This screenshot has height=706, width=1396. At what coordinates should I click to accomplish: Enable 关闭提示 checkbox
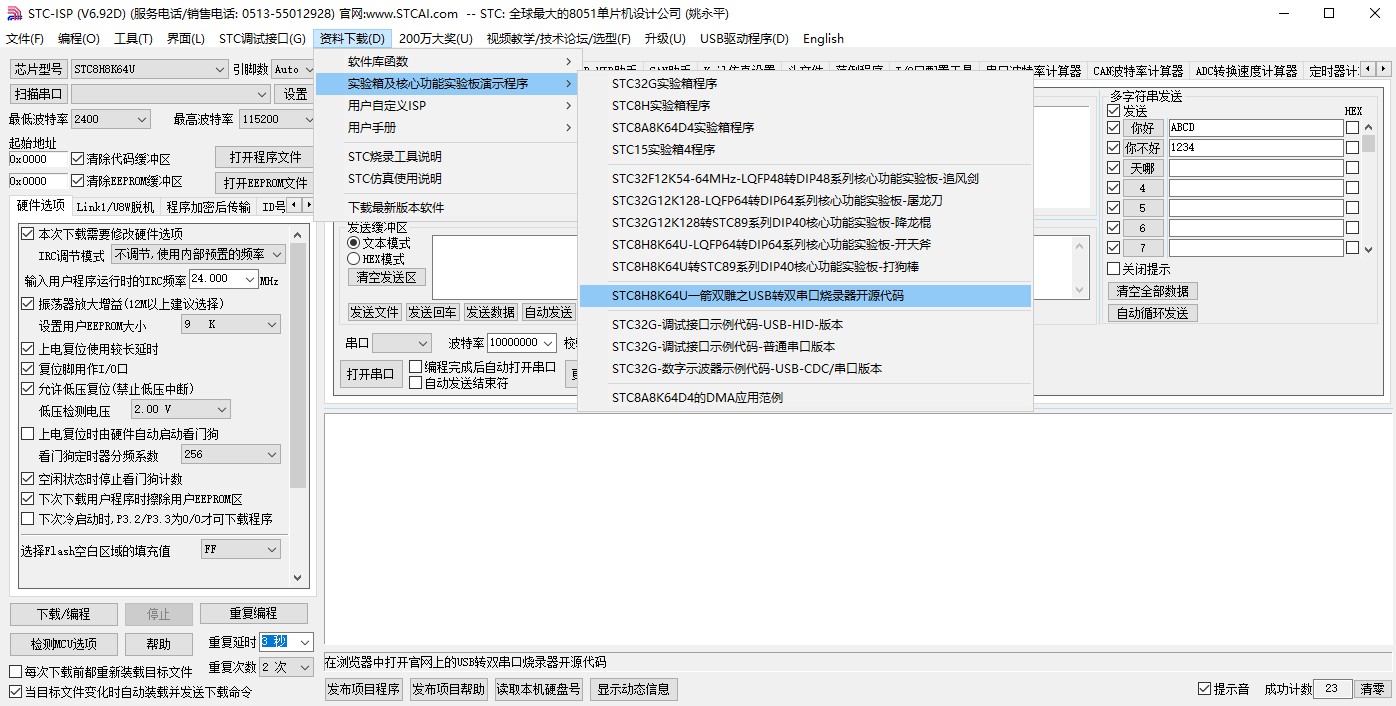click(1113, 269)
